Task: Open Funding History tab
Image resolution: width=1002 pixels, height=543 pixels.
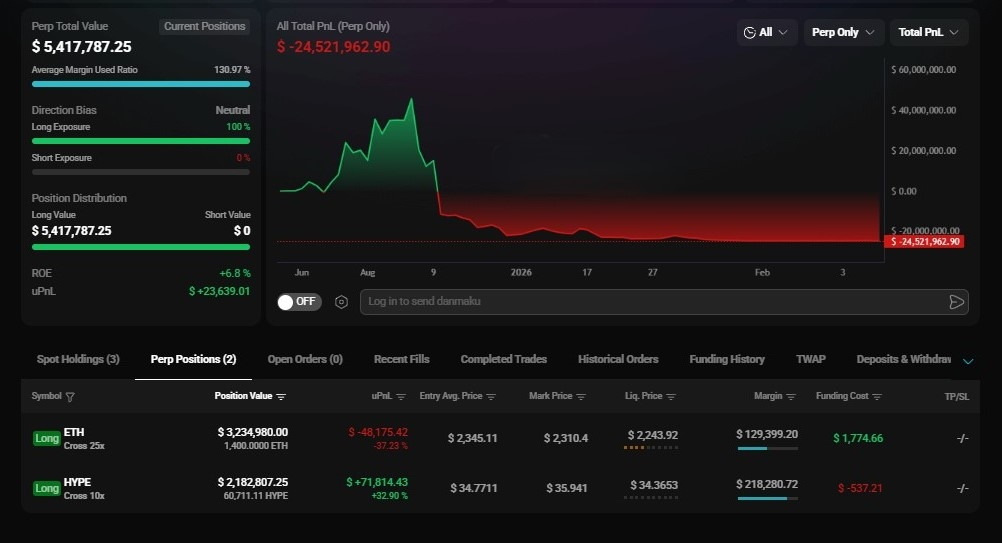Action: 727,359
